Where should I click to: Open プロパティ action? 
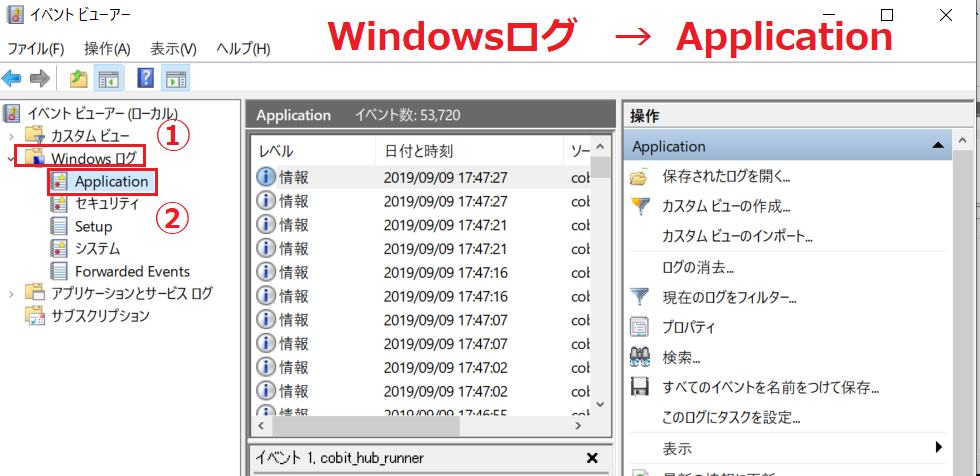click(688, 327)
